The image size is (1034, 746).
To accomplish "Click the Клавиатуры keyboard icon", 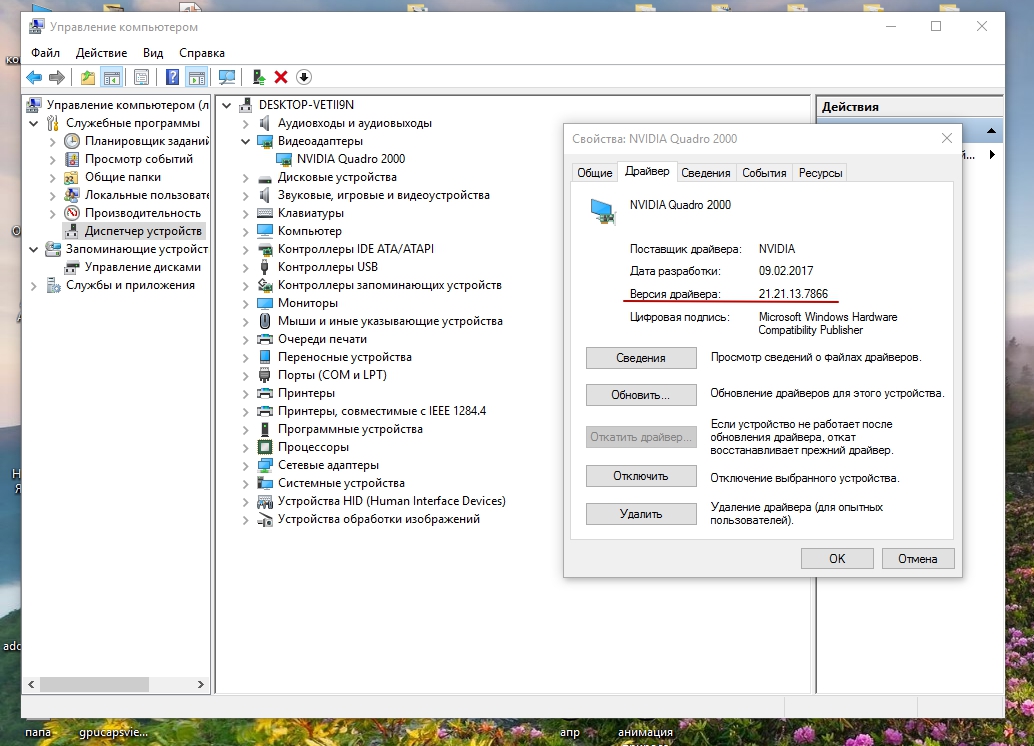I will pos(264,213).
